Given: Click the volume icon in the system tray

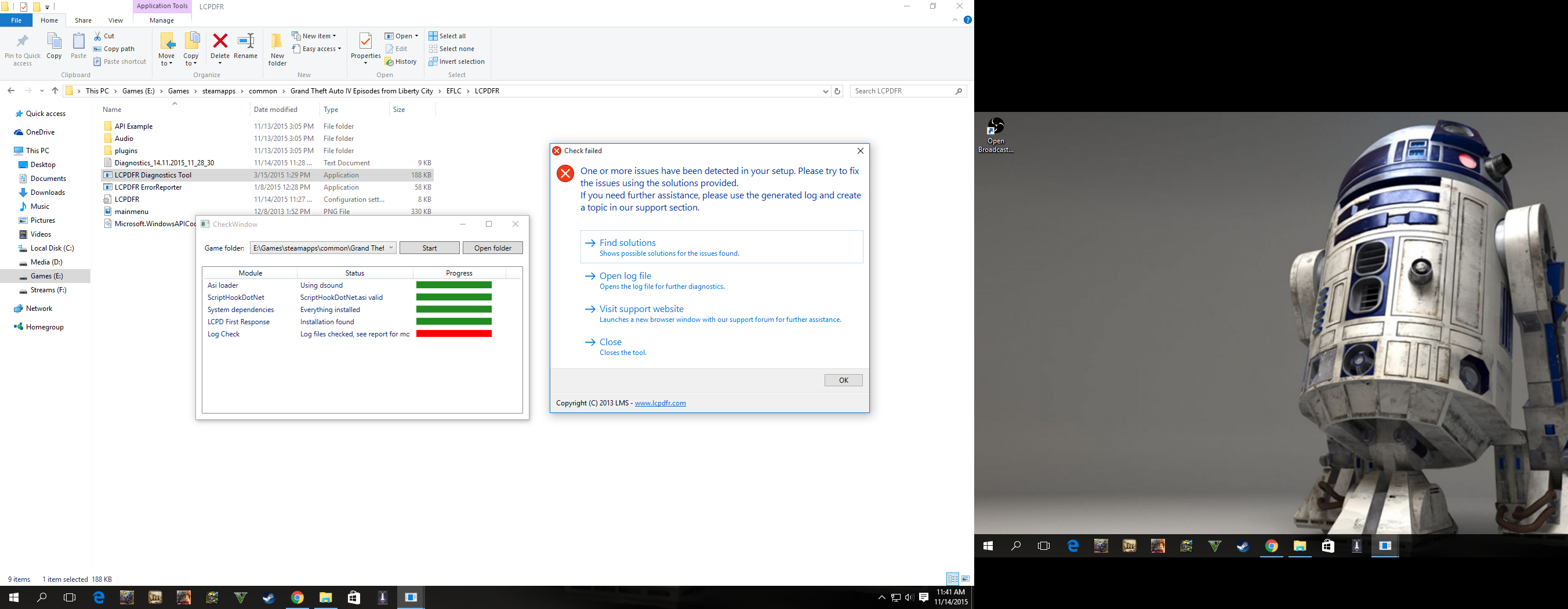Looking at the screenshot, I should (x=909, y=597).
